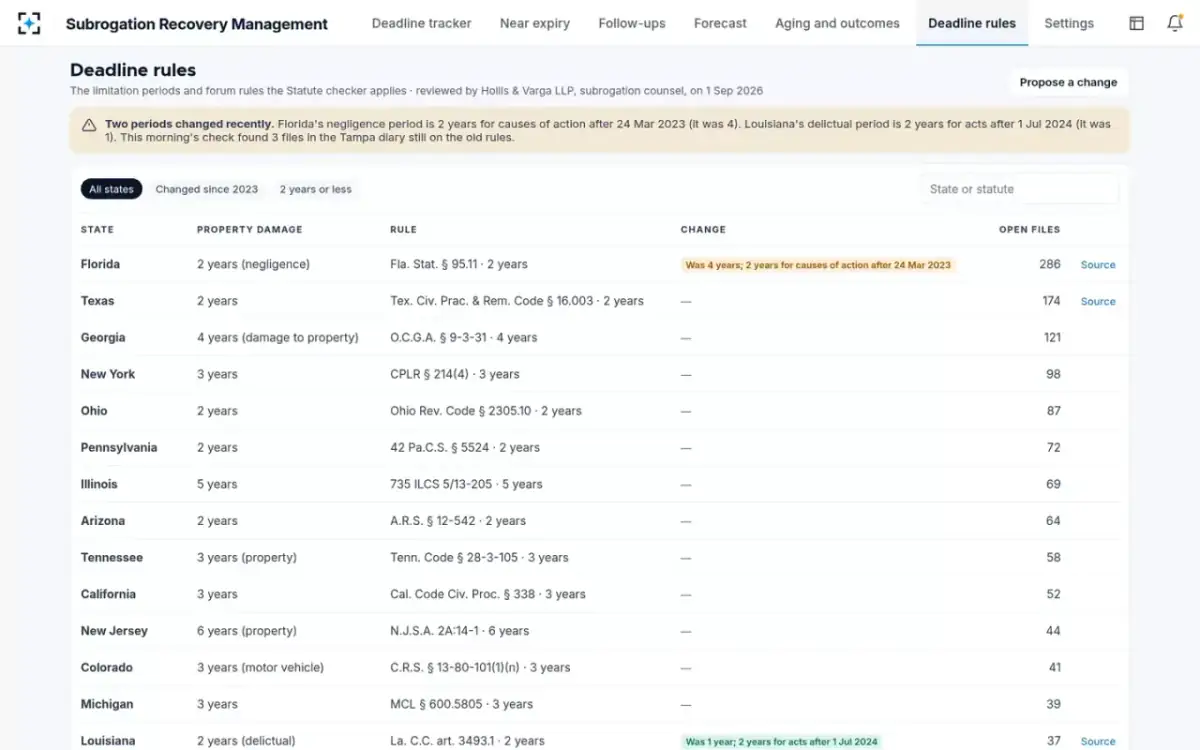Click the 3 years (motor vehicle) cell
Screen dimensions: 1200x750
tap(260, 667)
